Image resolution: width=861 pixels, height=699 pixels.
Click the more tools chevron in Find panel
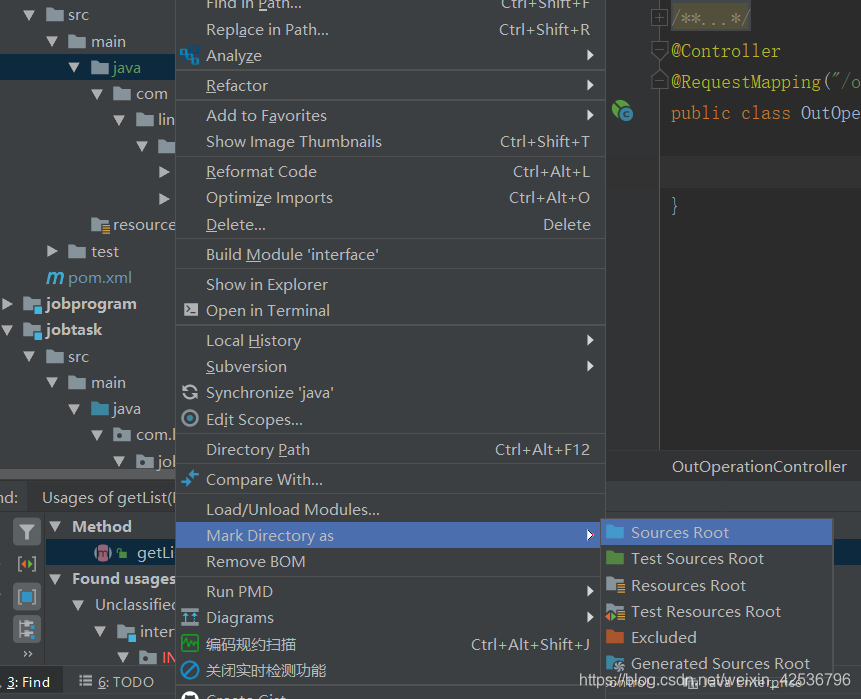(x=27, y=653)
